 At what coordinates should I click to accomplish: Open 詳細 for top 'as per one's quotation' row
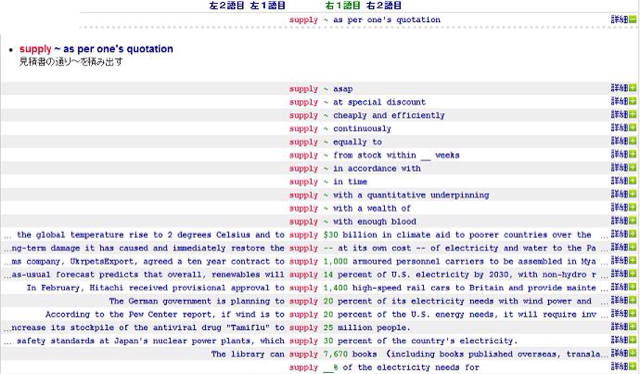(x=620, y=19)
